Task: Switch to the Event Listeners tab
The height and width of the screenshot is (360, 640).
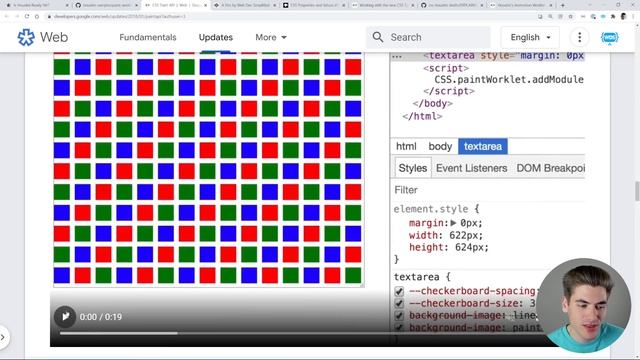Action: pos(471,168)
